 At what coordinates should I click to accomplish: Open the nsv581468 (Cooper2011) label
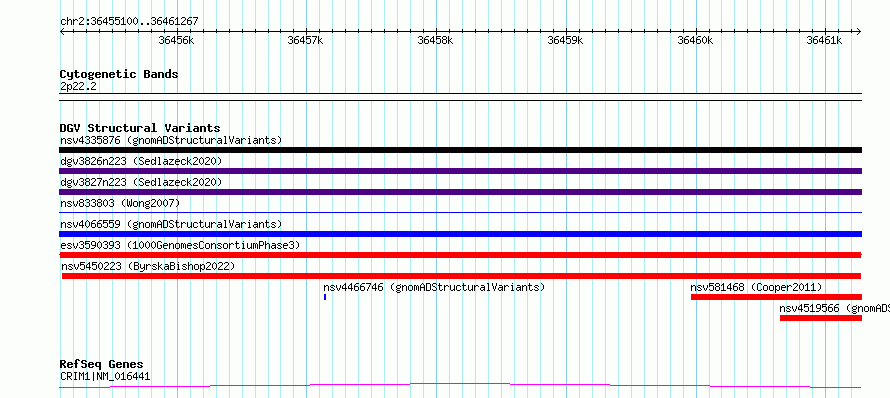(x=756, y=287)
